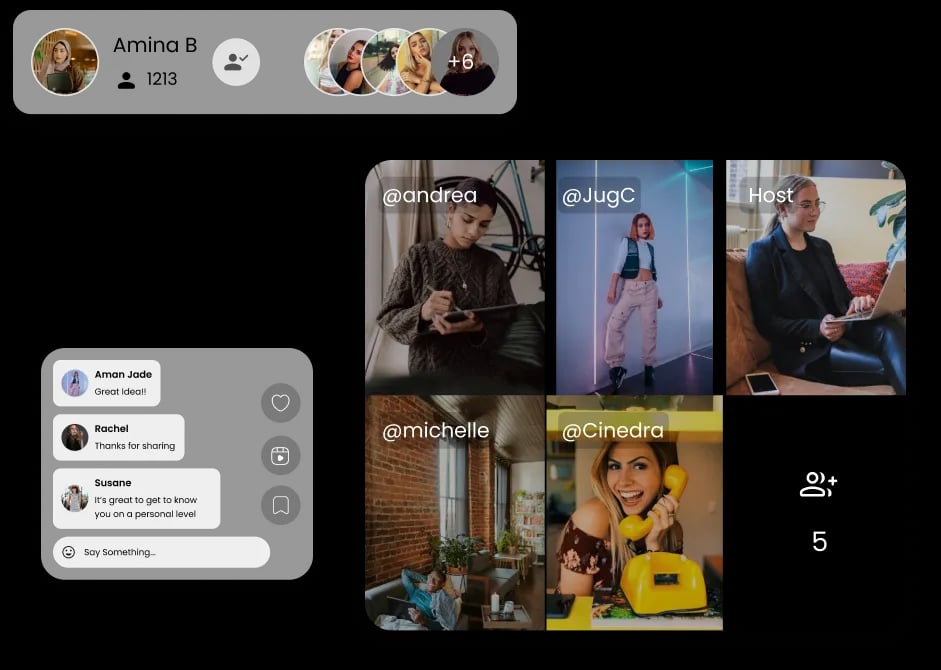Click the heart like icon
The image size is (941, 670).
[x=280, y=403]
